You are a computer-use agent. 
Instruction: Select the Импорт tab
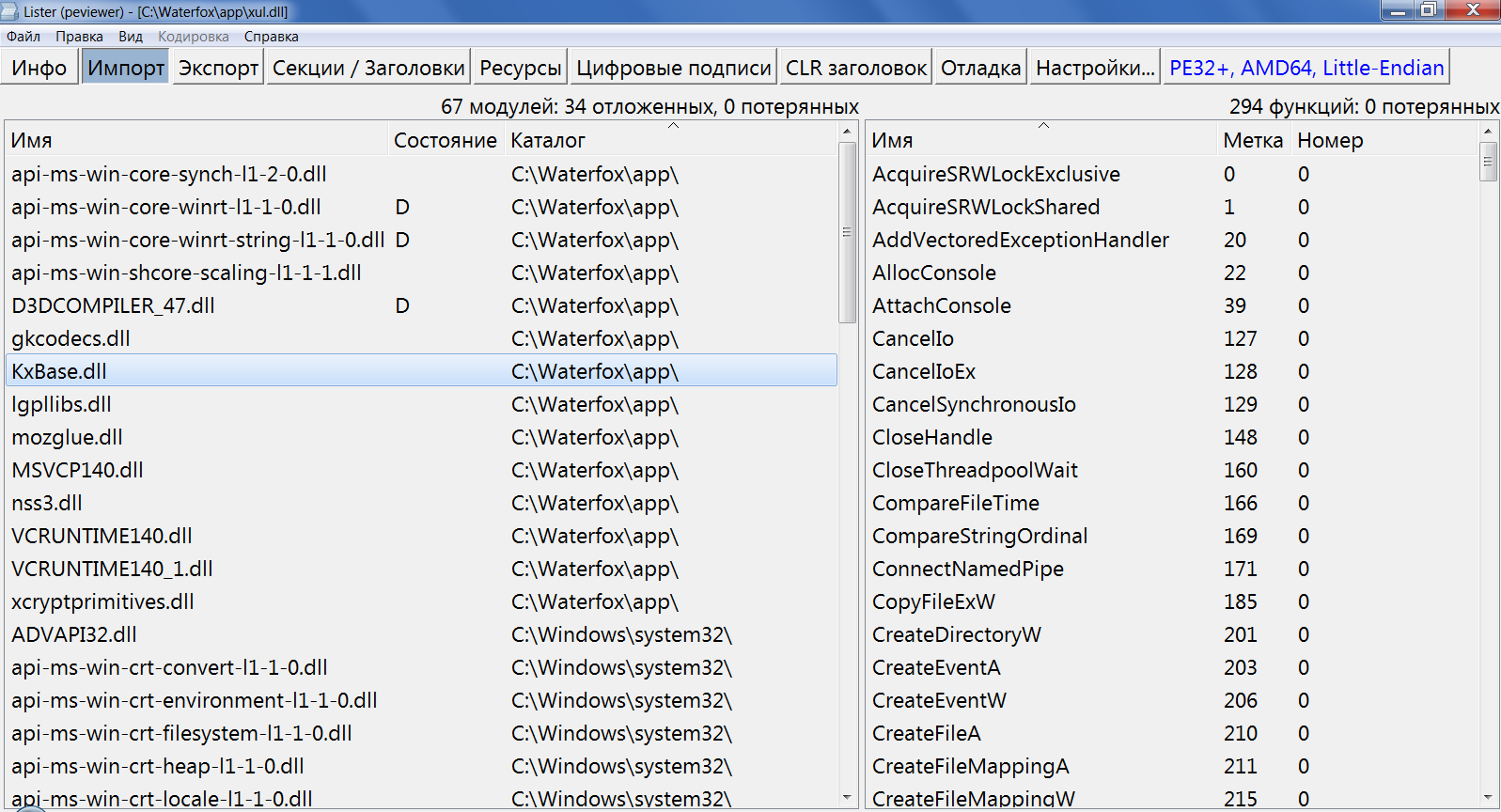[126, 68]
